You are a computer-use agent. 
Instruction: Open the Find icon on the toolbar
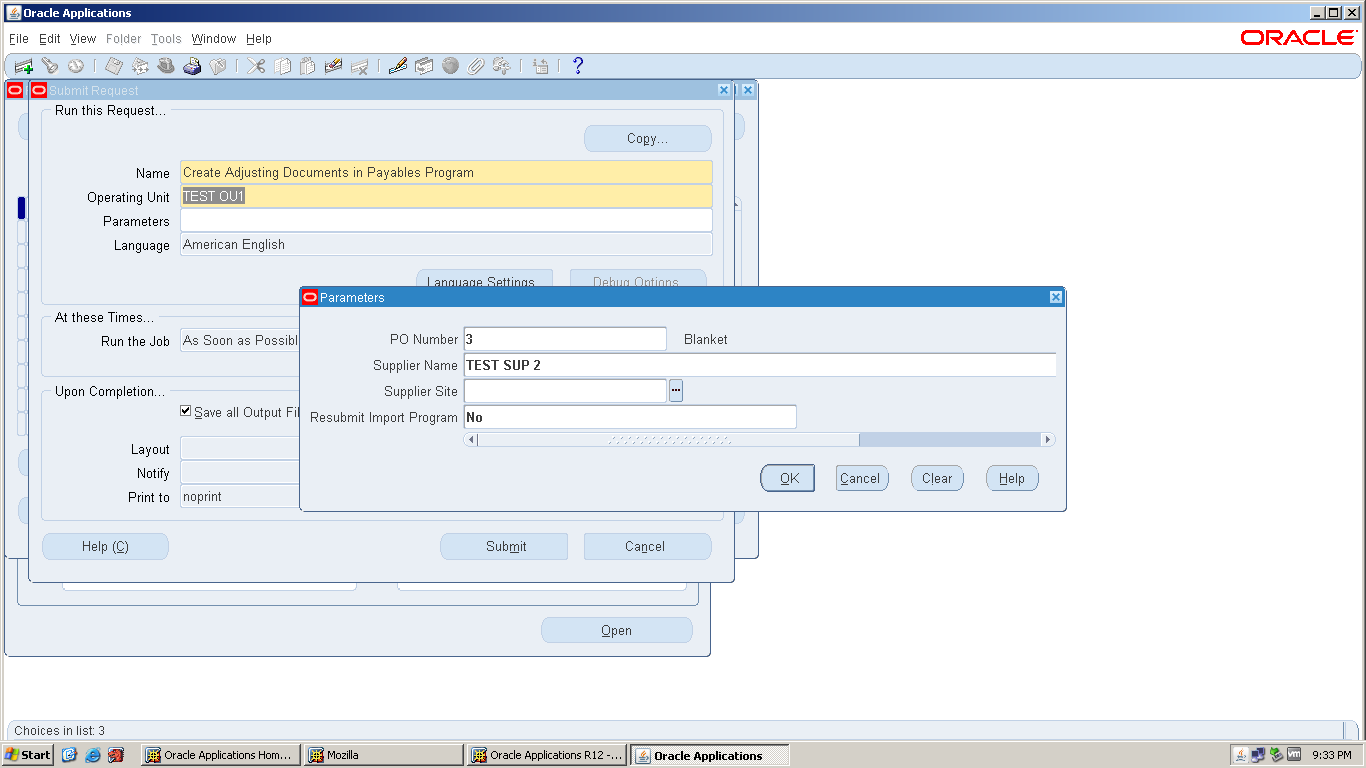(50, 66)
